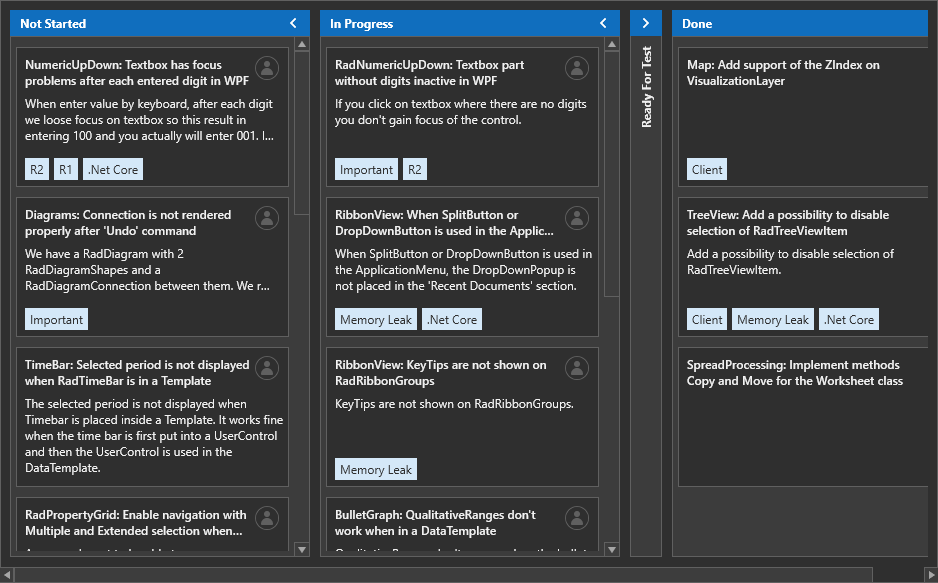Click R2 tag on NumericUpDown focus card
The image size is (938, 583).
coord(36,169)
